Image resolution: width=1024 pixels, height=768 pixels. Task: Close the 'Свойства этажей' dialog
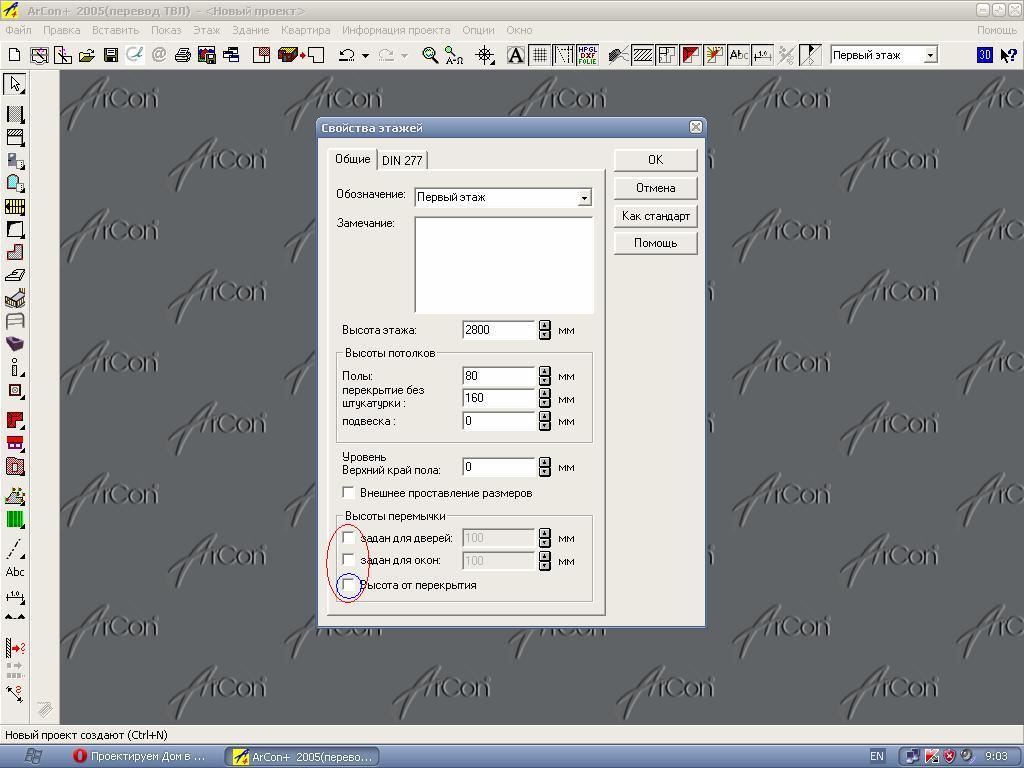click(x=696, y=127)
